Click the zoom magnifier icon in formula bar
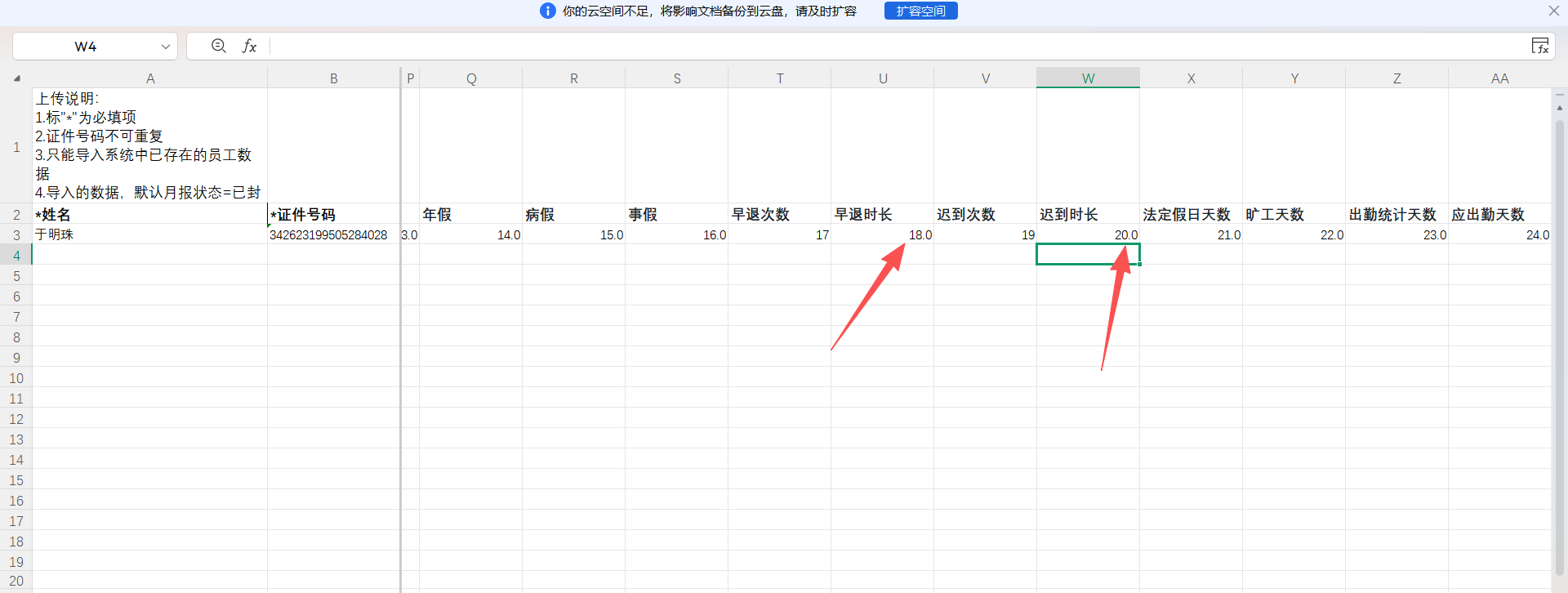Screen dimensions: 1568x593 [218, 47]
